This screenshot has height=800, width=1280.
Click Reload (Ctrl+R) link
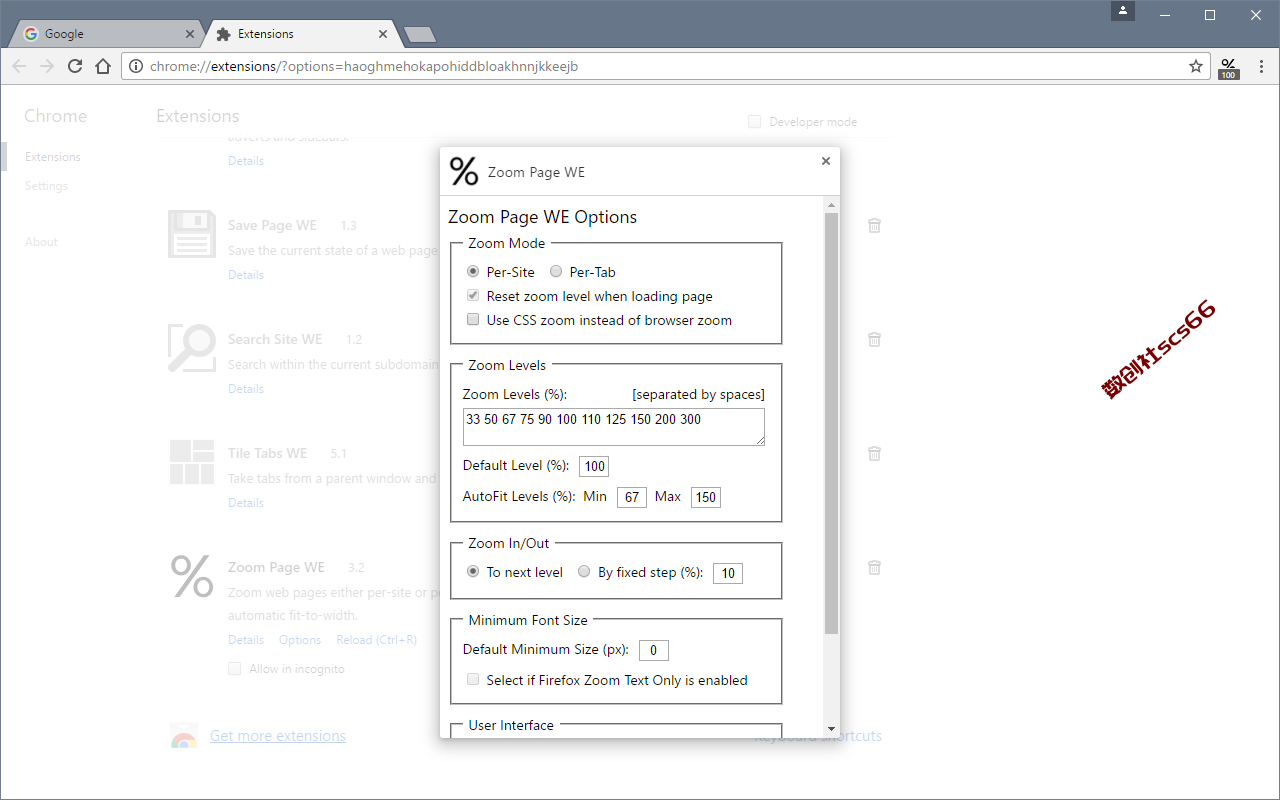[376, 640]
